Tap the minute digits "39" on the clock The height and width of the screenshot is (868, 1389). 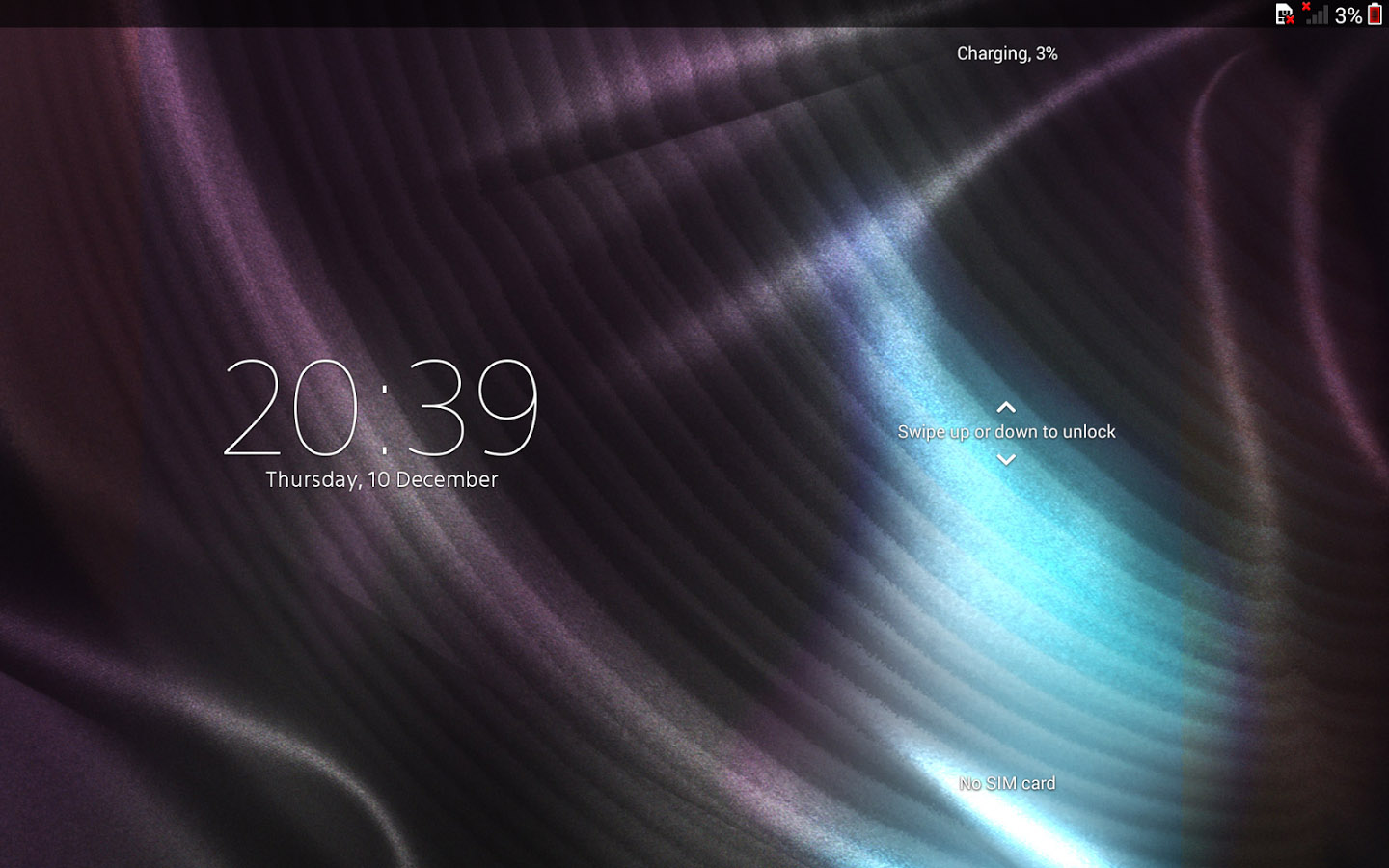coord(473,407)
